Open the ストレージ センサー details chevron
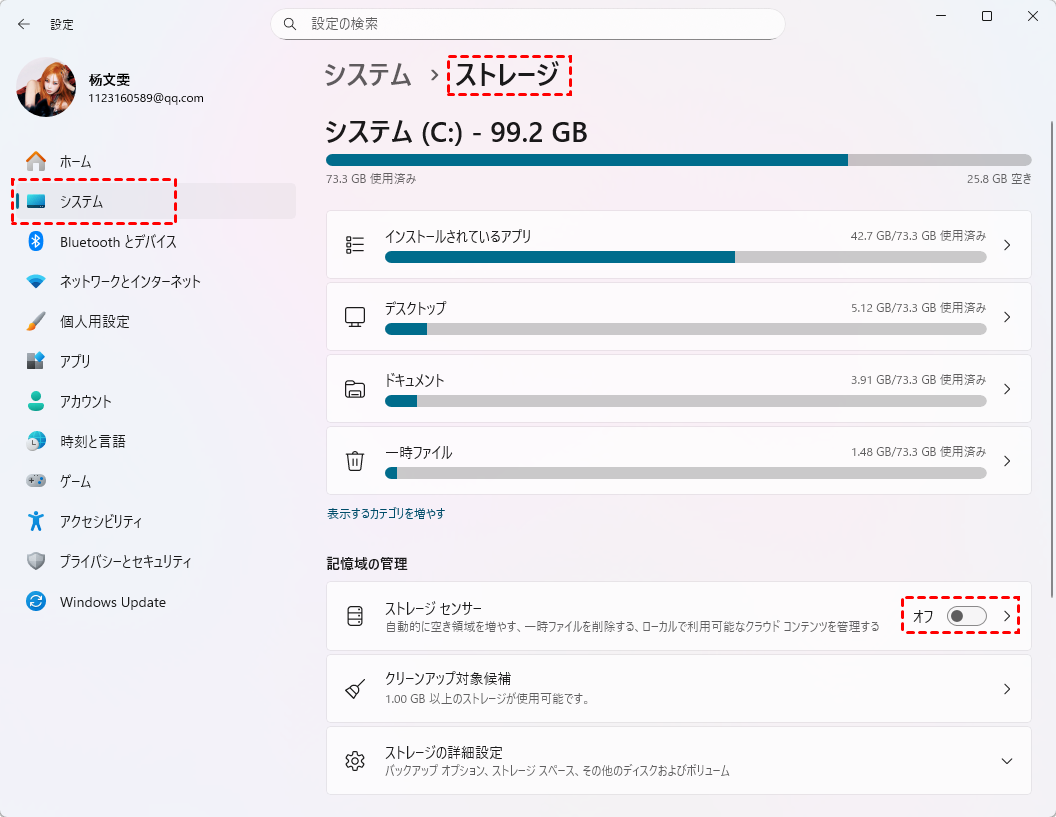 click(x=1007, y=616)
